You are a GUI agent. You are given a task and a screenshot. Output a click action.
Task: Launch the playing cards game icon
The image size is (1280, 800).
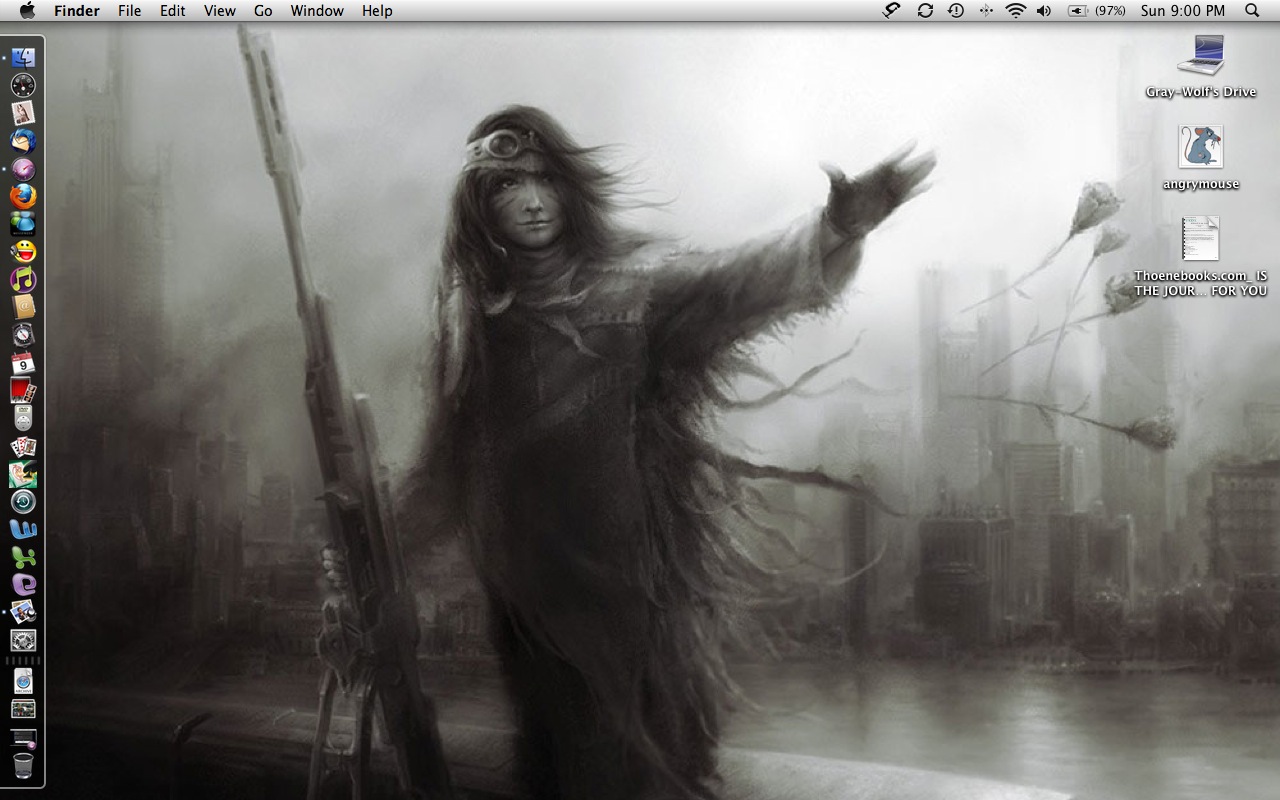point(23,446)
